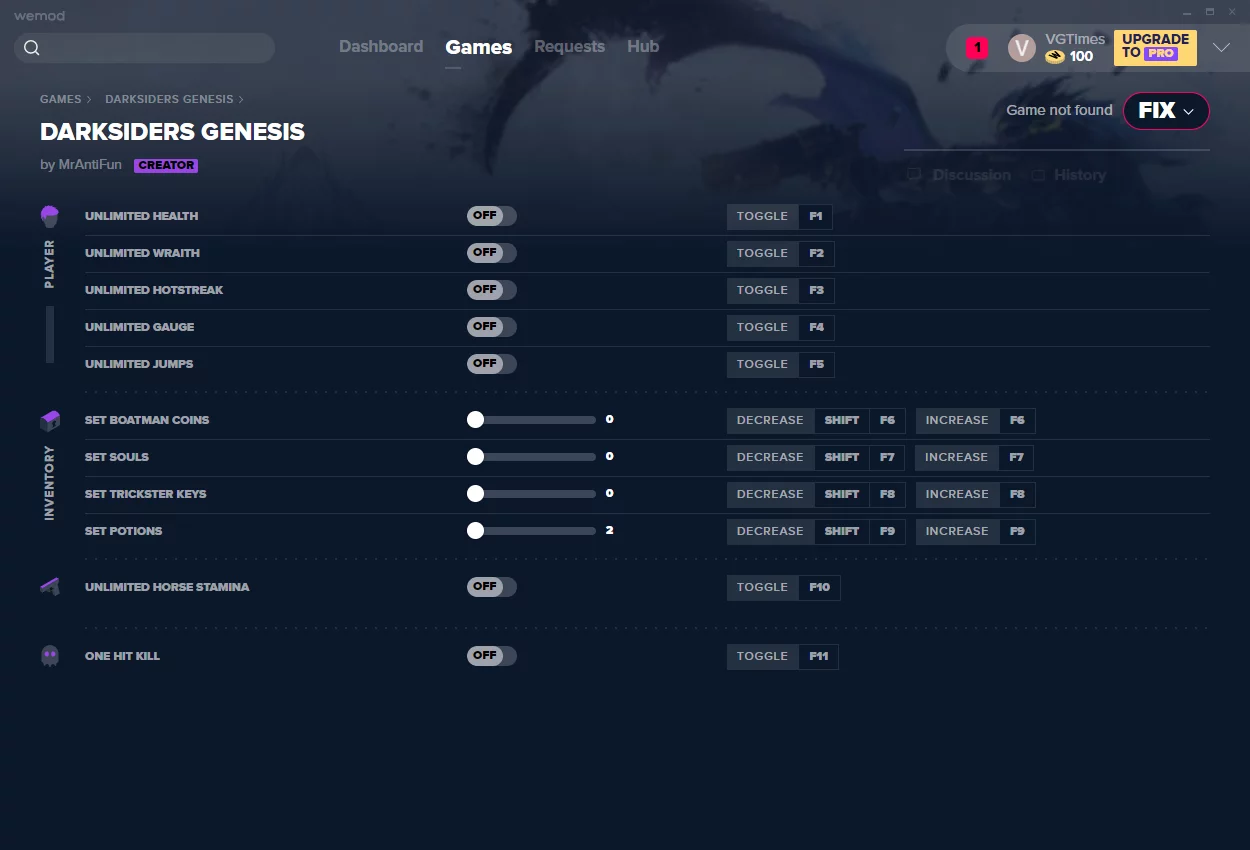Select the Games tab
The image size is (1250, 850).
pos(479,47)
